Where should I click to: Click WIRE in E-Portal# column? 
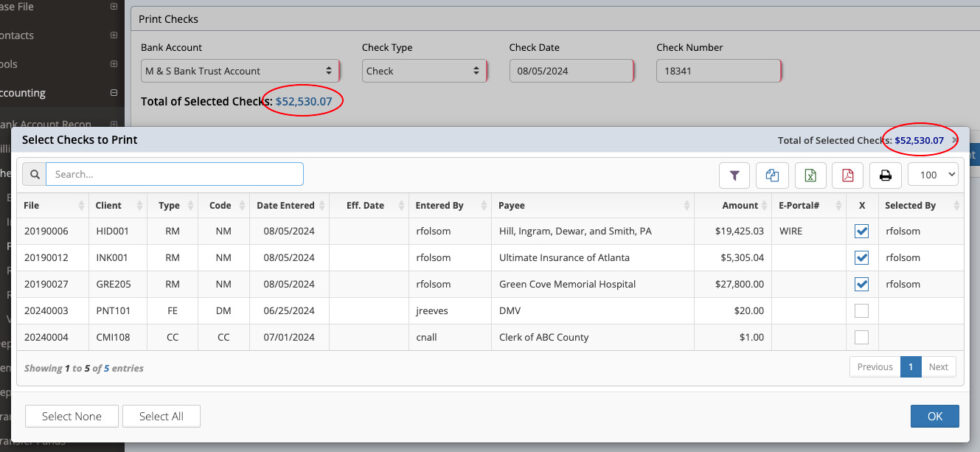791,231
